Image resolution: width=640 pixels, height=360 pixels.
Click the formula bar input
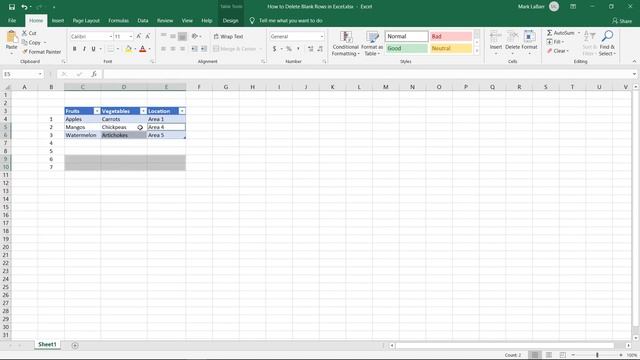(x=367, y=74)
